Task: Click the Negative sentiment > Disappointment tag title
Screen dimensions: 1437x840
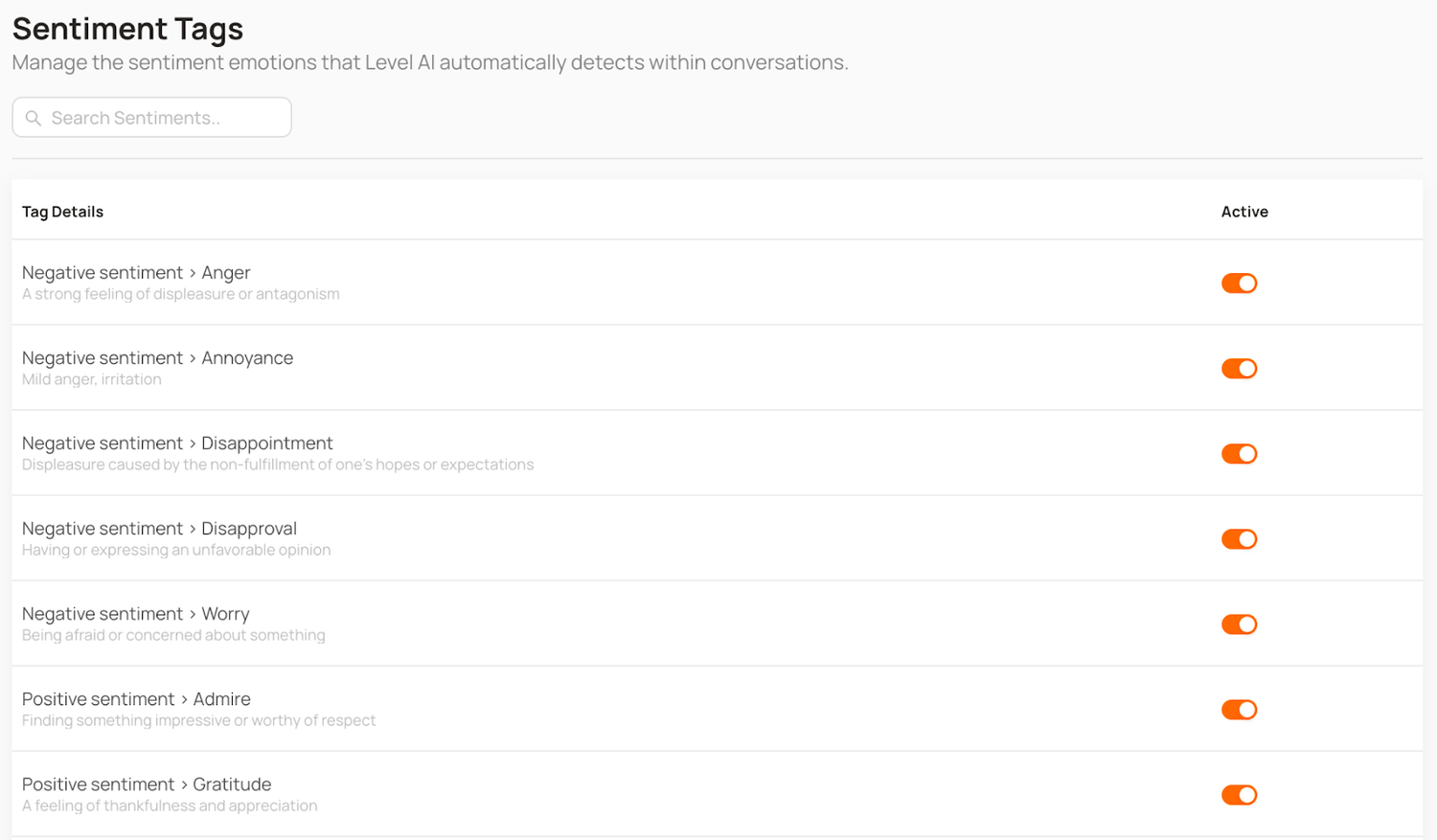Action: pos(177,443)
